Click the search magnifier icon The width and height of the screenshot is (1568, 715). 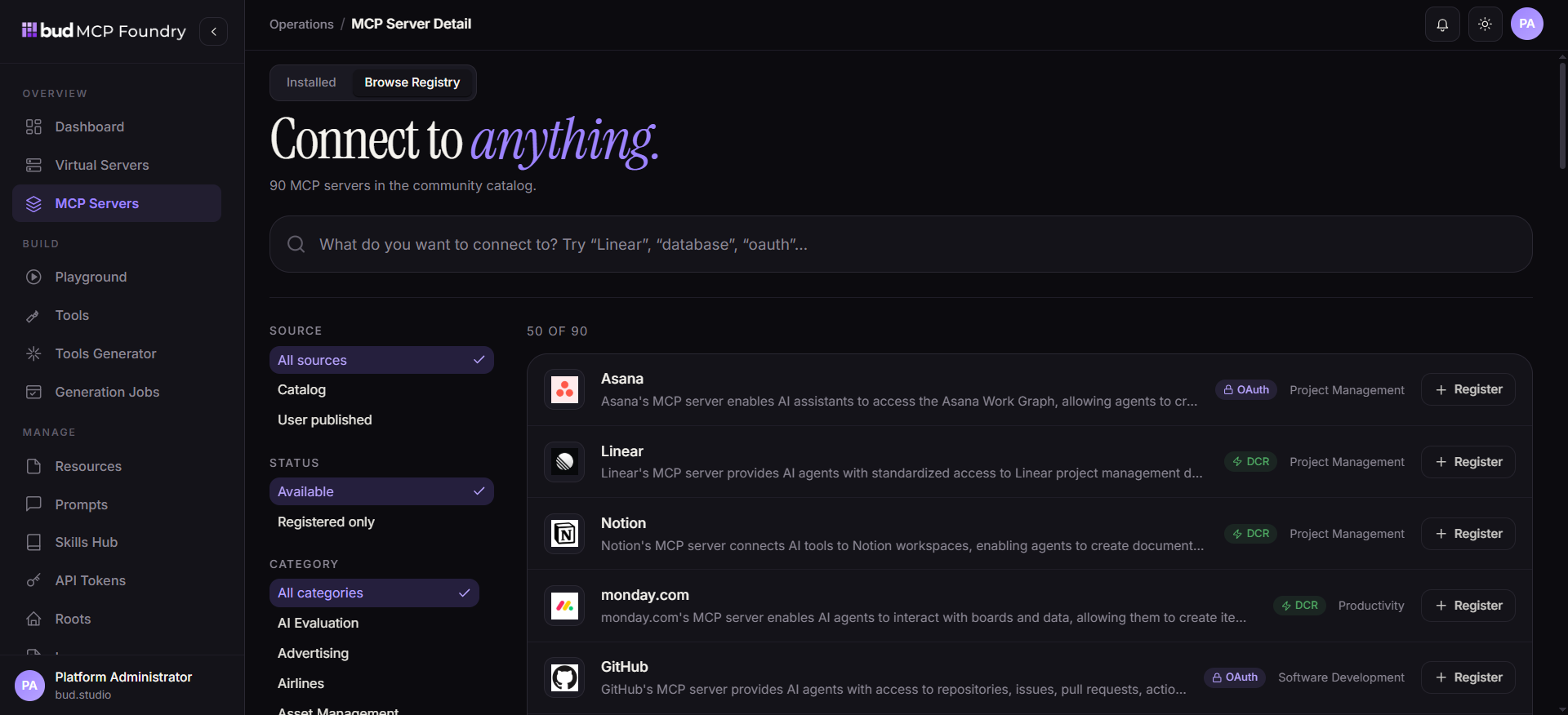pyautogui.click(x=296, y=244)
